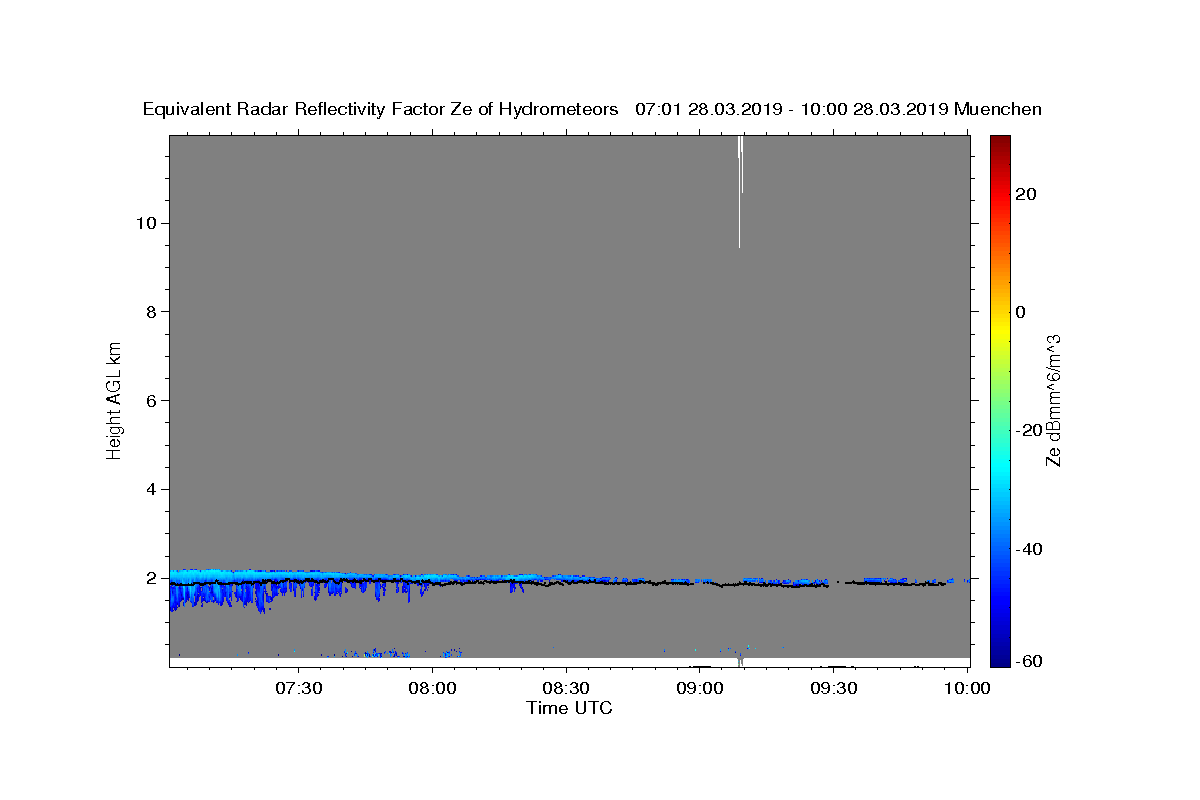Screen dimensions: 1200x800
Task: Click the 09:30 time tick label
Action: click(x=834, y=688)
